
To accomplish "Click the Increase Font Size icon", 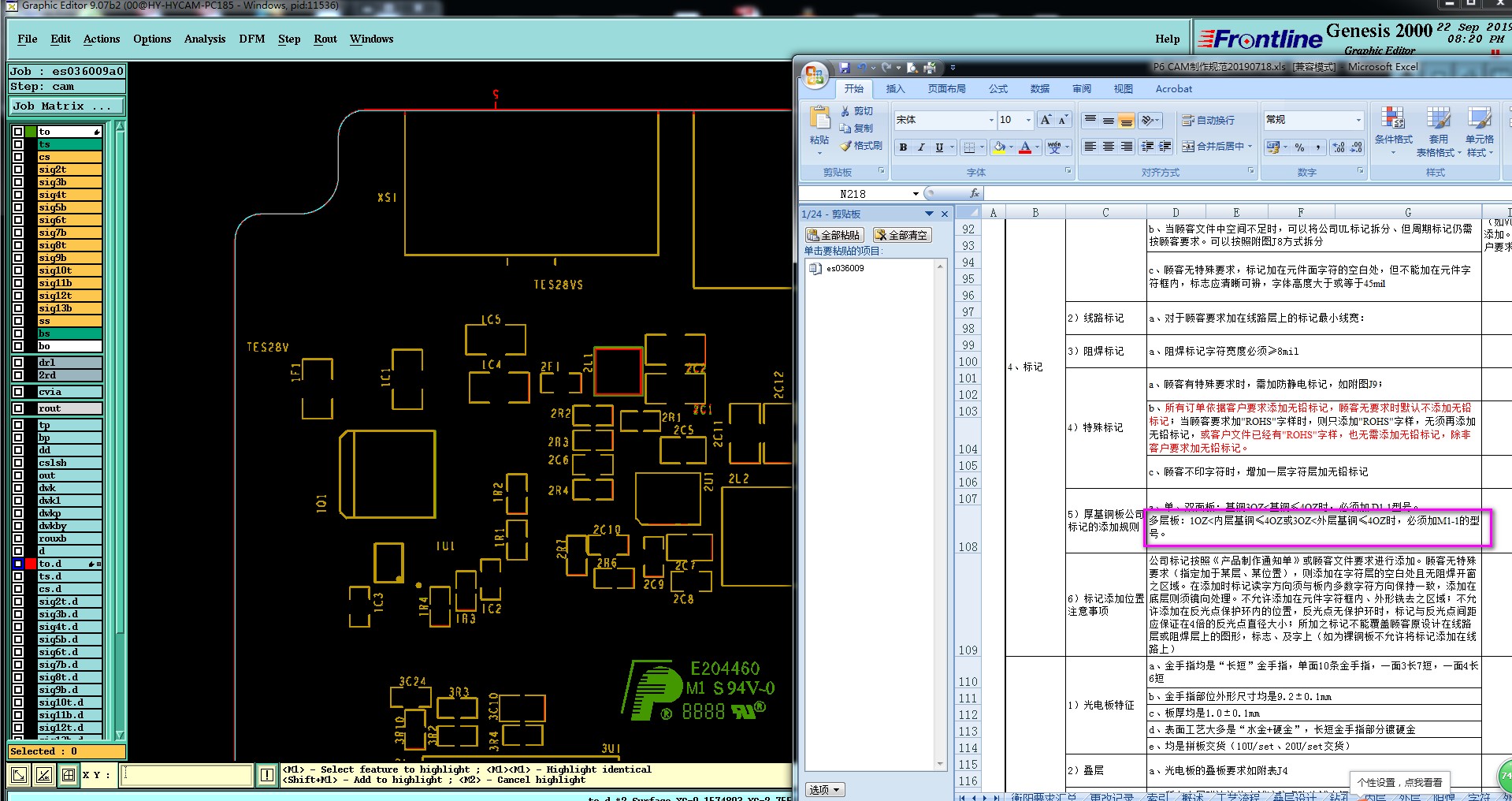I will click(1046, 120).
